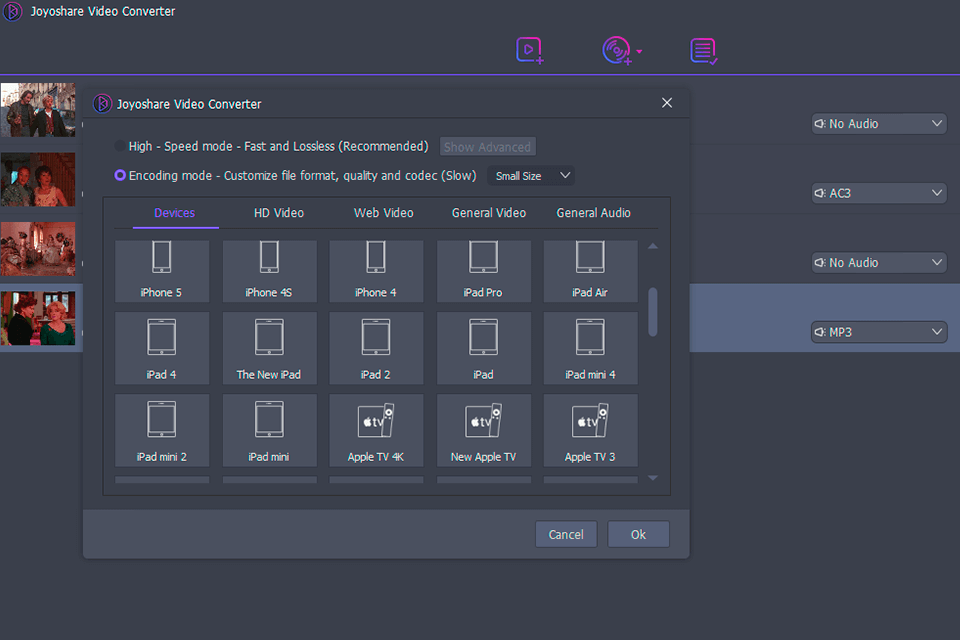Select the iPad mini 4 preset
Image resolution: width=960 pixels, height=640 pixels.
pyautogui.click(x=590, y=347)
